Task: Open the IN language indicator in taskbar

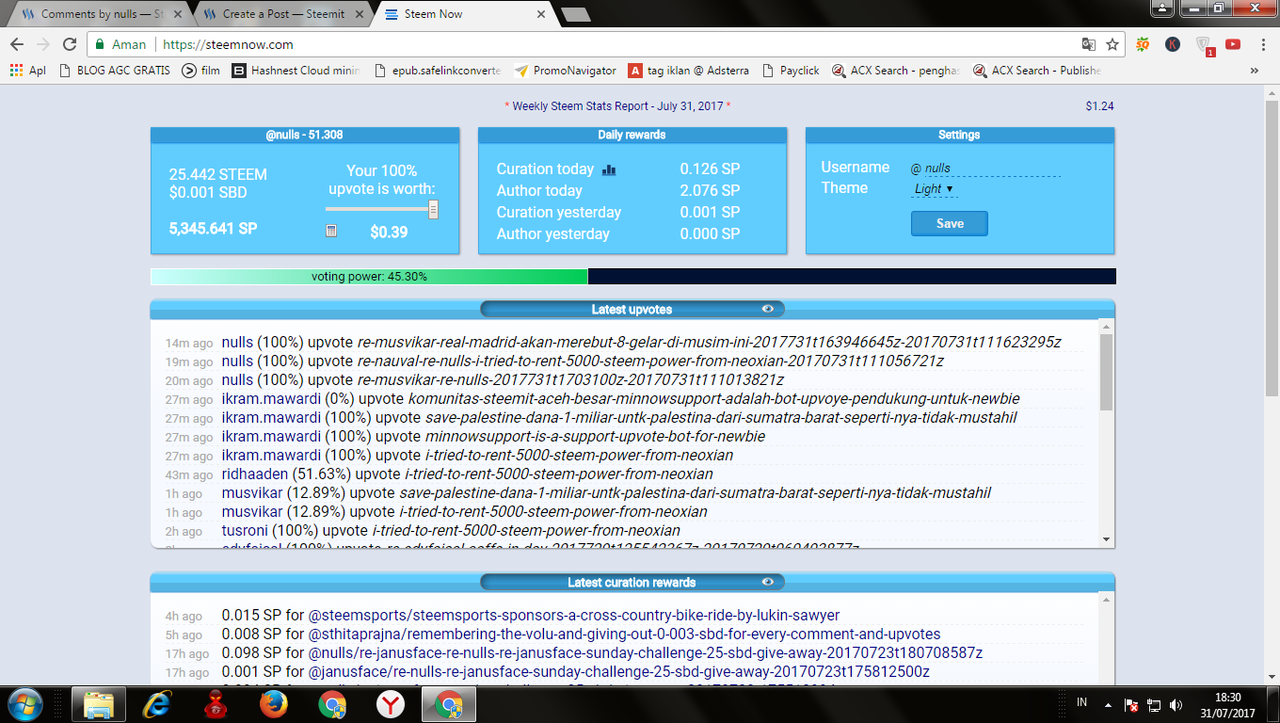Action: point(1081,703)
